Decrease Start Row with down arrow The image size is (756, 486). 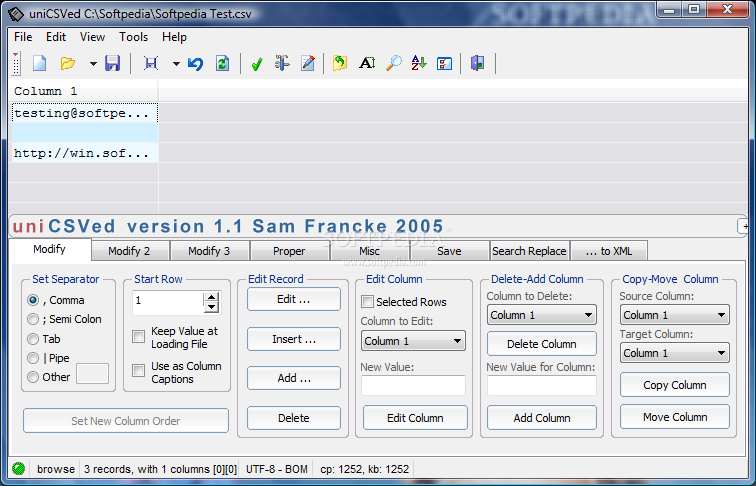tap(211, 307)
